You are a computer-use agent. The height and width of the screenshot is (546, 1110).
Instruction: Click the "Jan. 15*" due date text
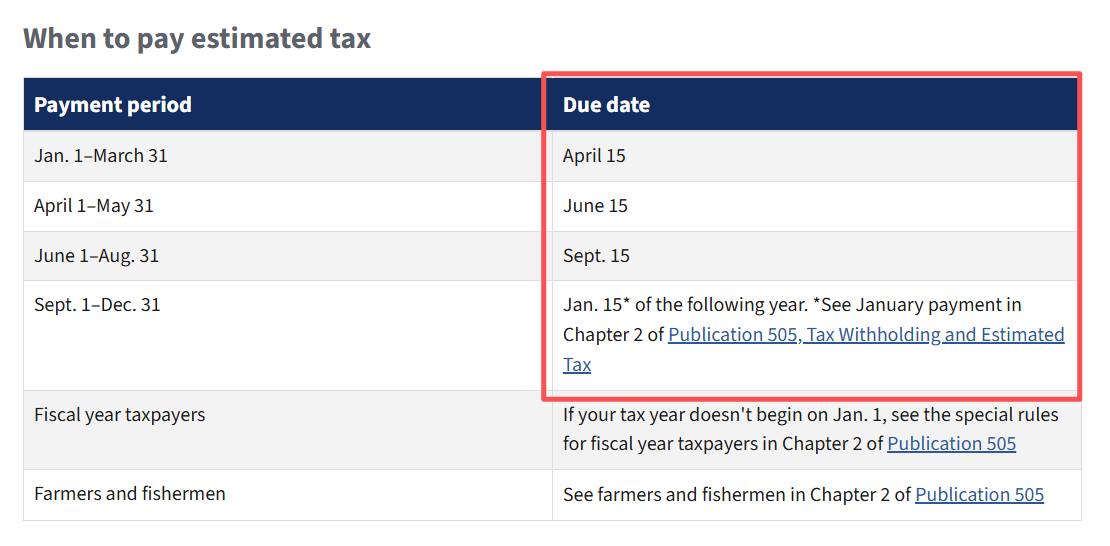pos(591,305)
